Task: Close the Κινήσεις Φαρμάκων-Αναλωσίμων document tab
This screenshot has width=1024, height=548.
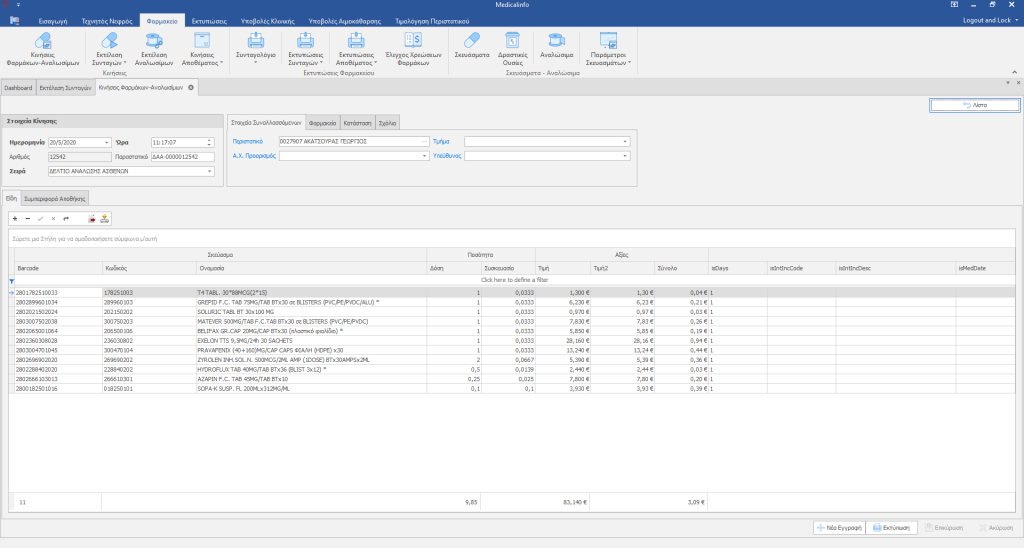Action: coord(191,88)
